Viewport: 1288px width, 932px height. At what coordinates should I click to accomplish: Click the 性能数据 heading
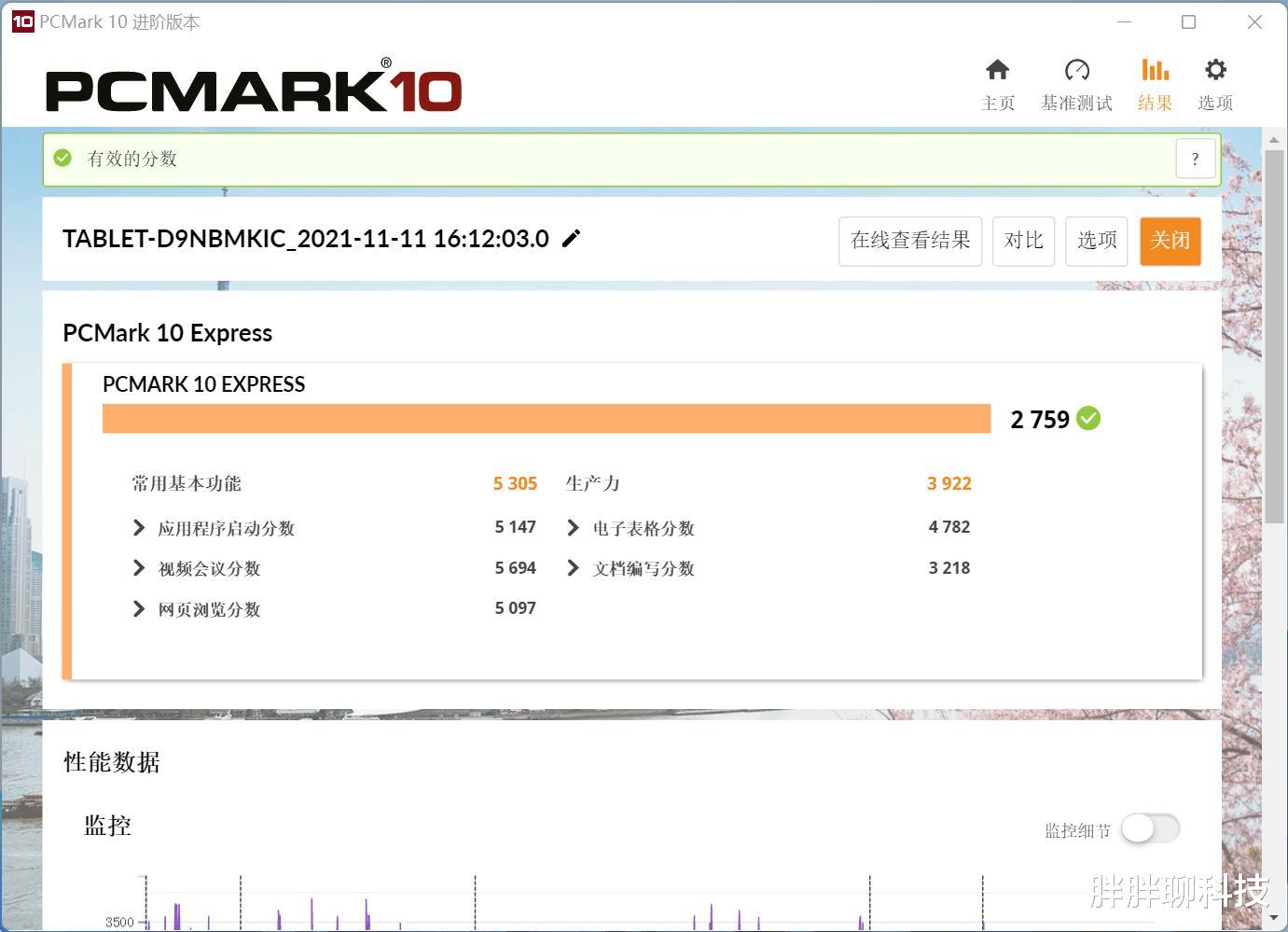[x=112, y=762]
